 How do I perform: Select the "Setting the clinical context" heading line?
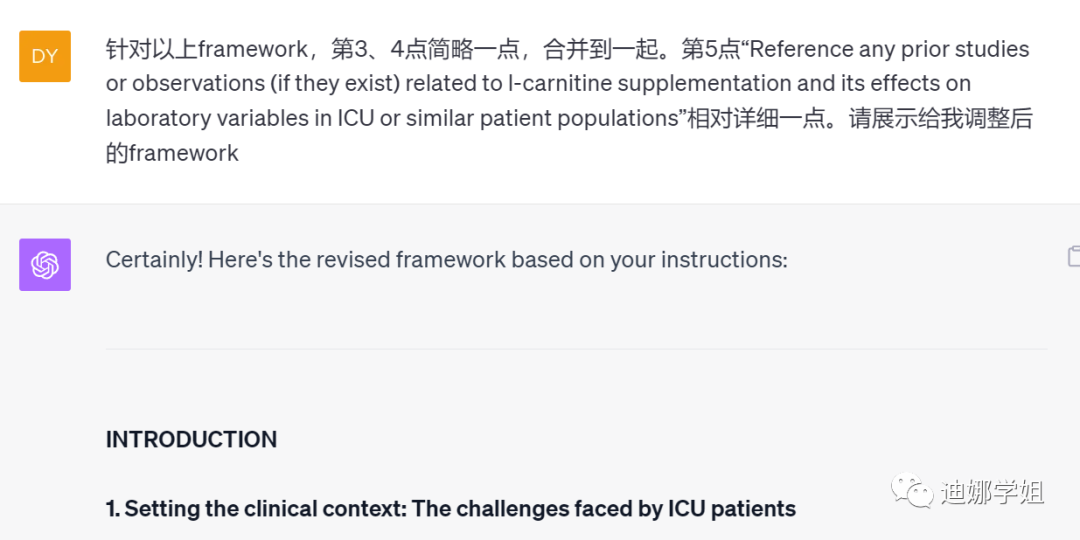click(450, 509)
